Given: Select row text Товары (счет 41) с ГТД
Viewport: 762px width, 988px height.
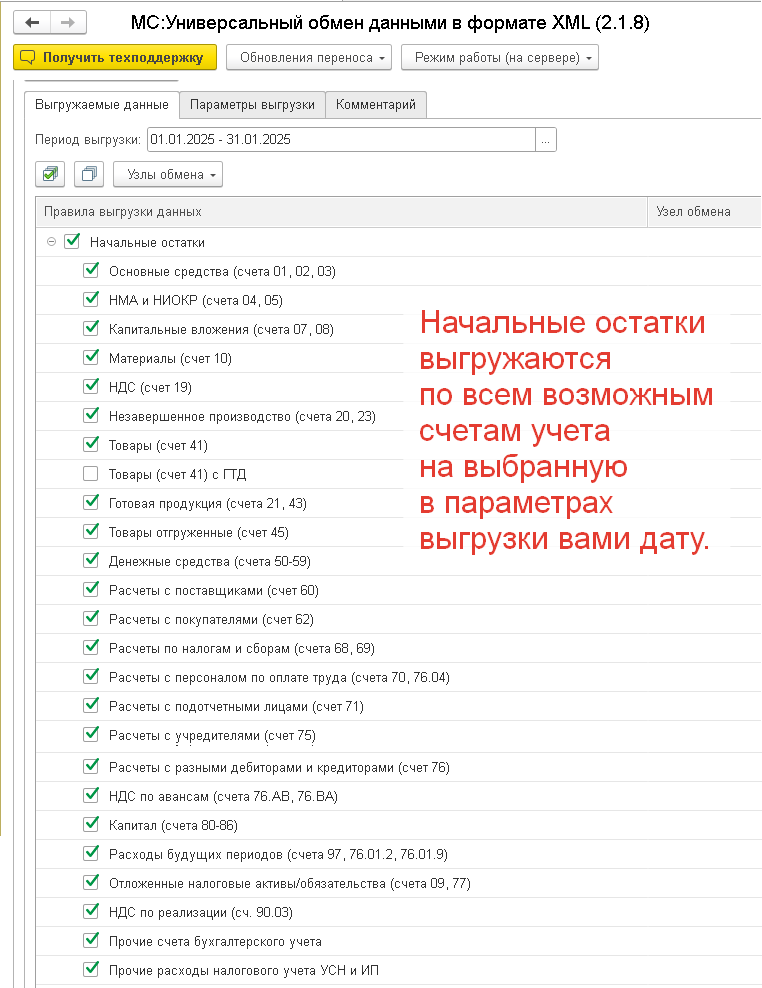Looking at the screenshot, I should [x=177, y=474].
